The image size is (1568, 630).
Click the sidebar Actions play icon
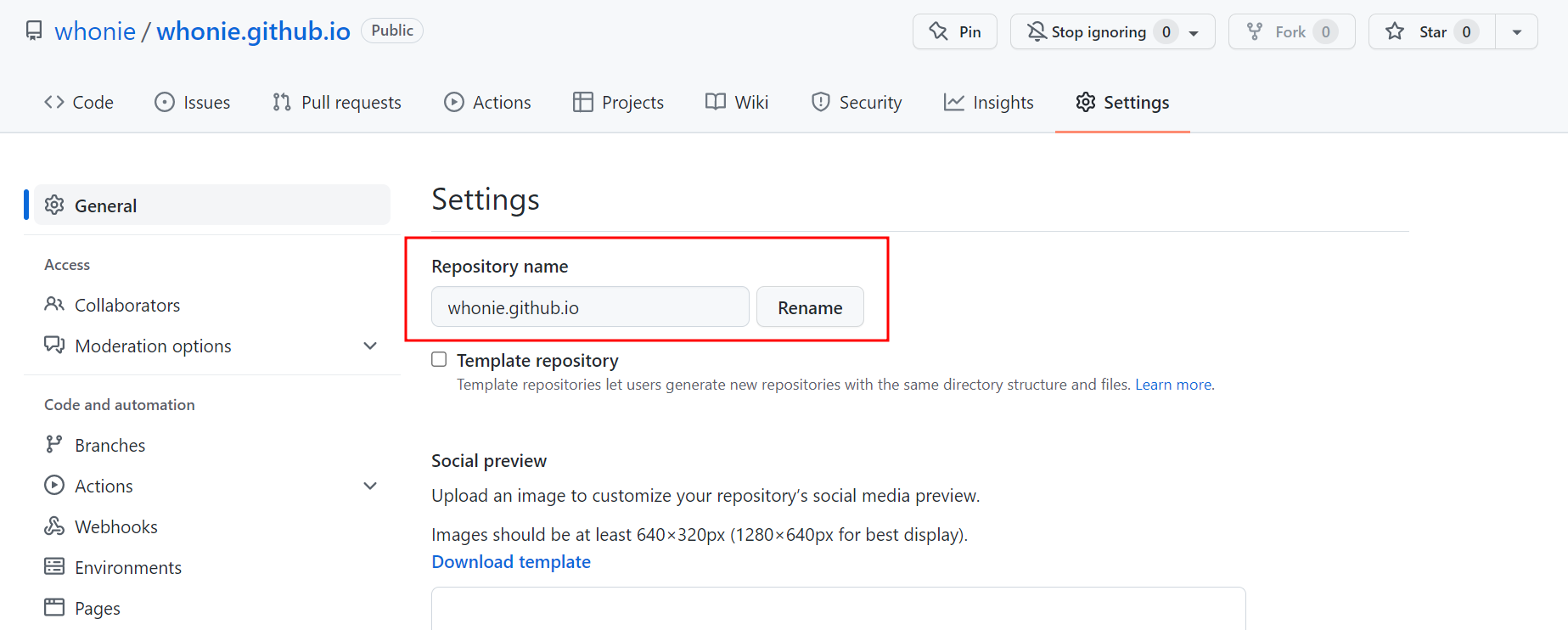coord(54,485)
